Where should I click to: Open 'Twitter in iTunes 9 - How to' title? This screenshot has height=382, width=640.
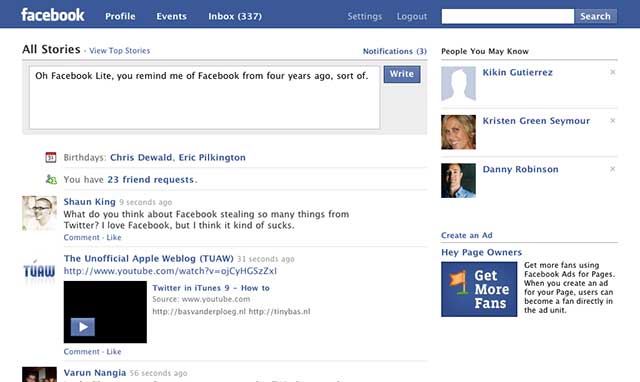coord(211,288)
